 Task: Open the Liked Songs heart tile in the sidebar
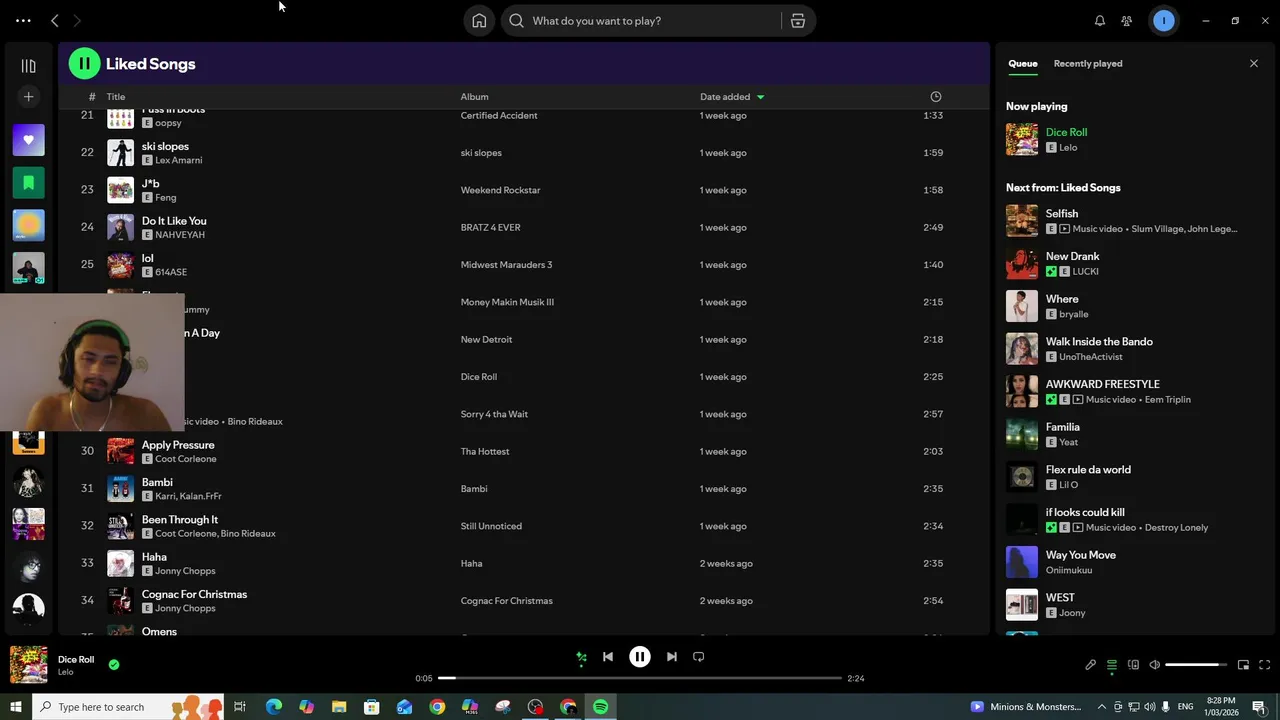coord(28,140)
